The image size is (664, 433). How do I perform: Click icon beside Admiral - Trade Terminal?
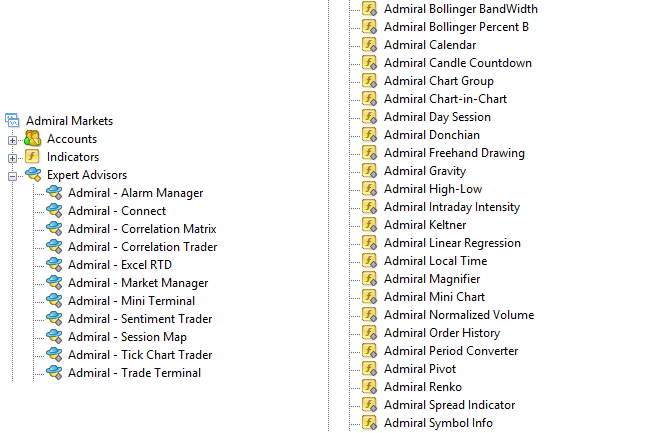pos(54,373)
